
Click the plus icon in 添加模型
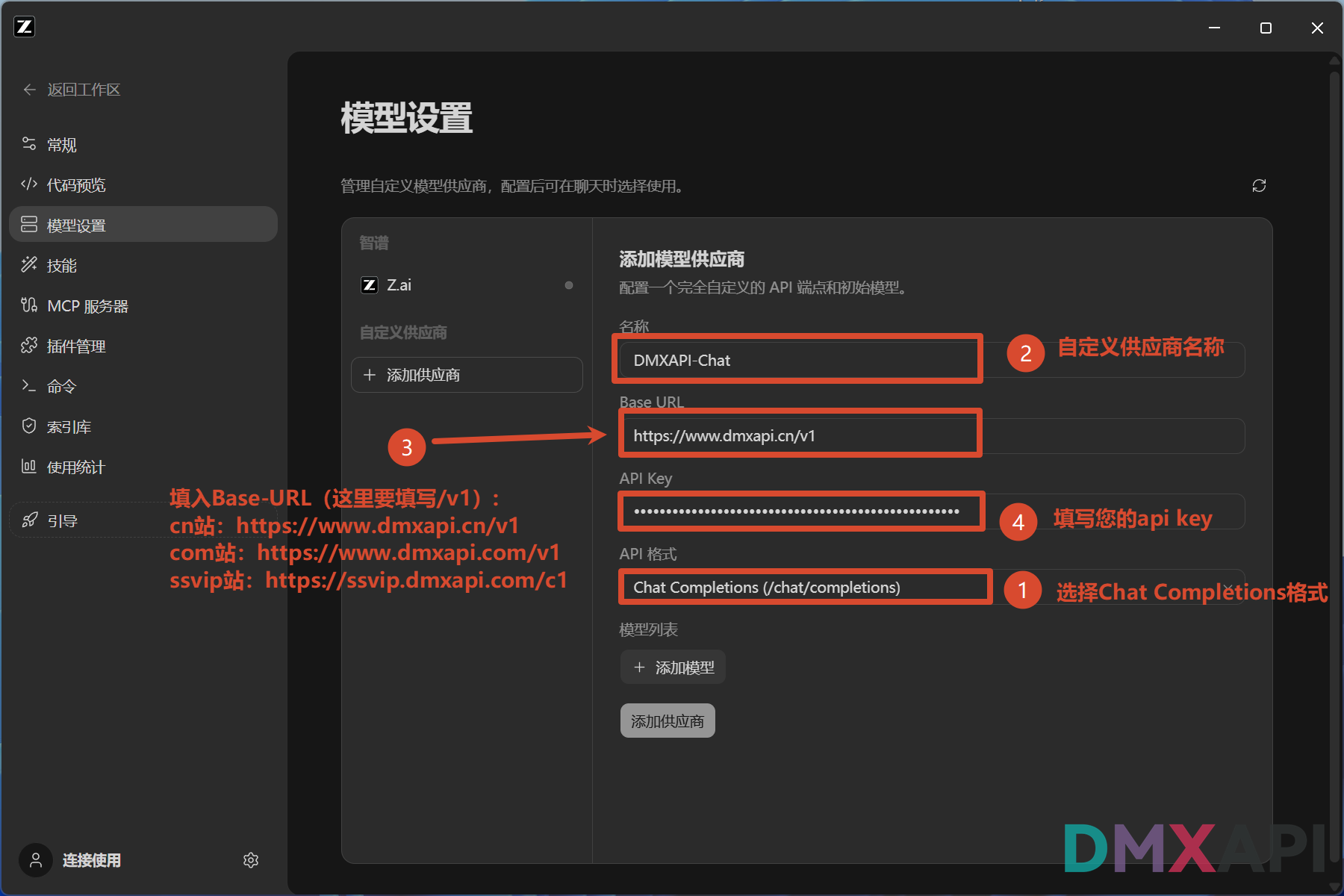[639, 668]
